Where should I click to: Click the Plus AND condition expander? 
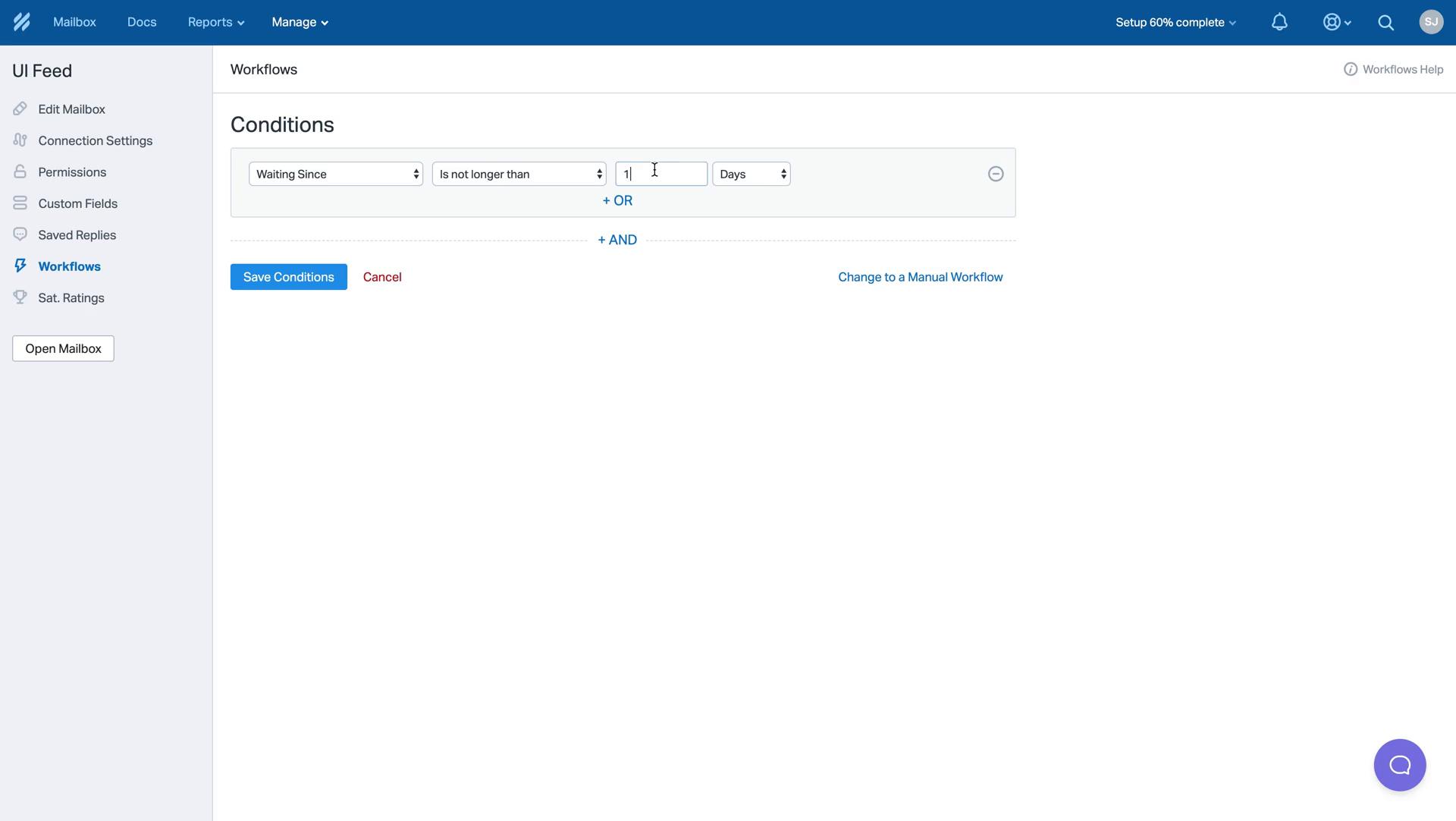(617, 239)
